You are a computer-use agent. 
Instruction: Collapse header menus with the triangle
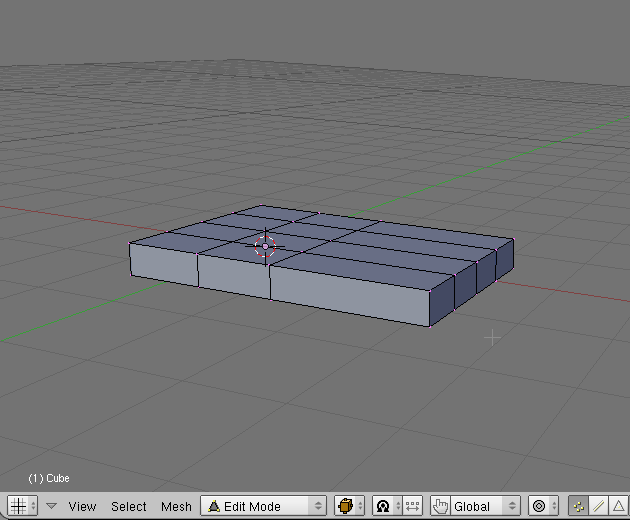[x=51, y=506]
